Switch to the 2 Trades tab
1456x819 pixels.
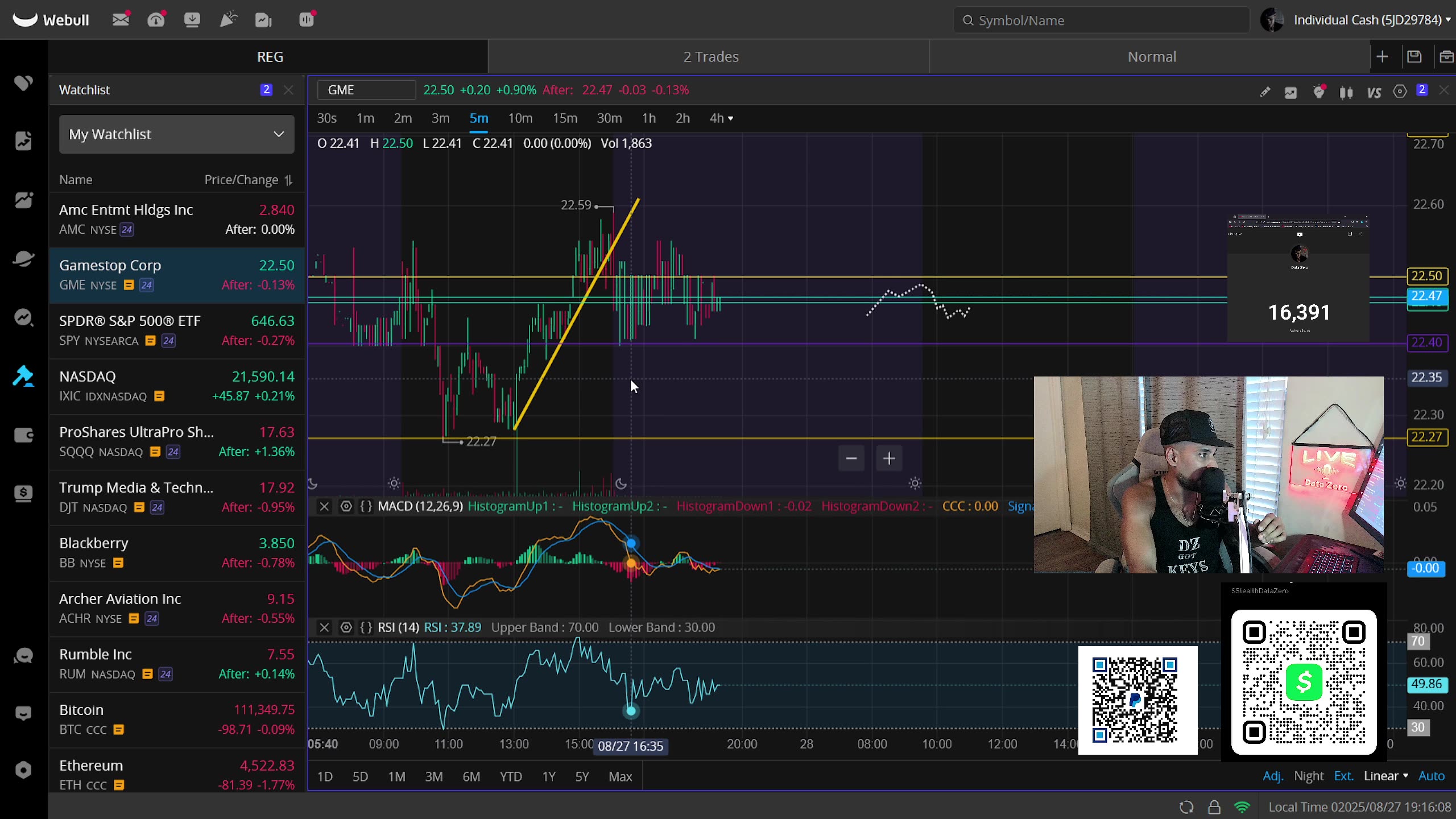(x=710, y=56)
